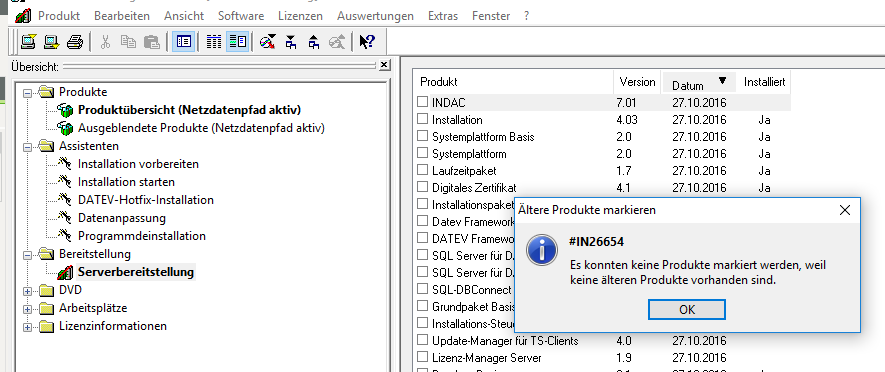Tick the Lizenz-Manager Server checkbox
Image resolution: width=885 pixels, height=372 pixels.
423,357
